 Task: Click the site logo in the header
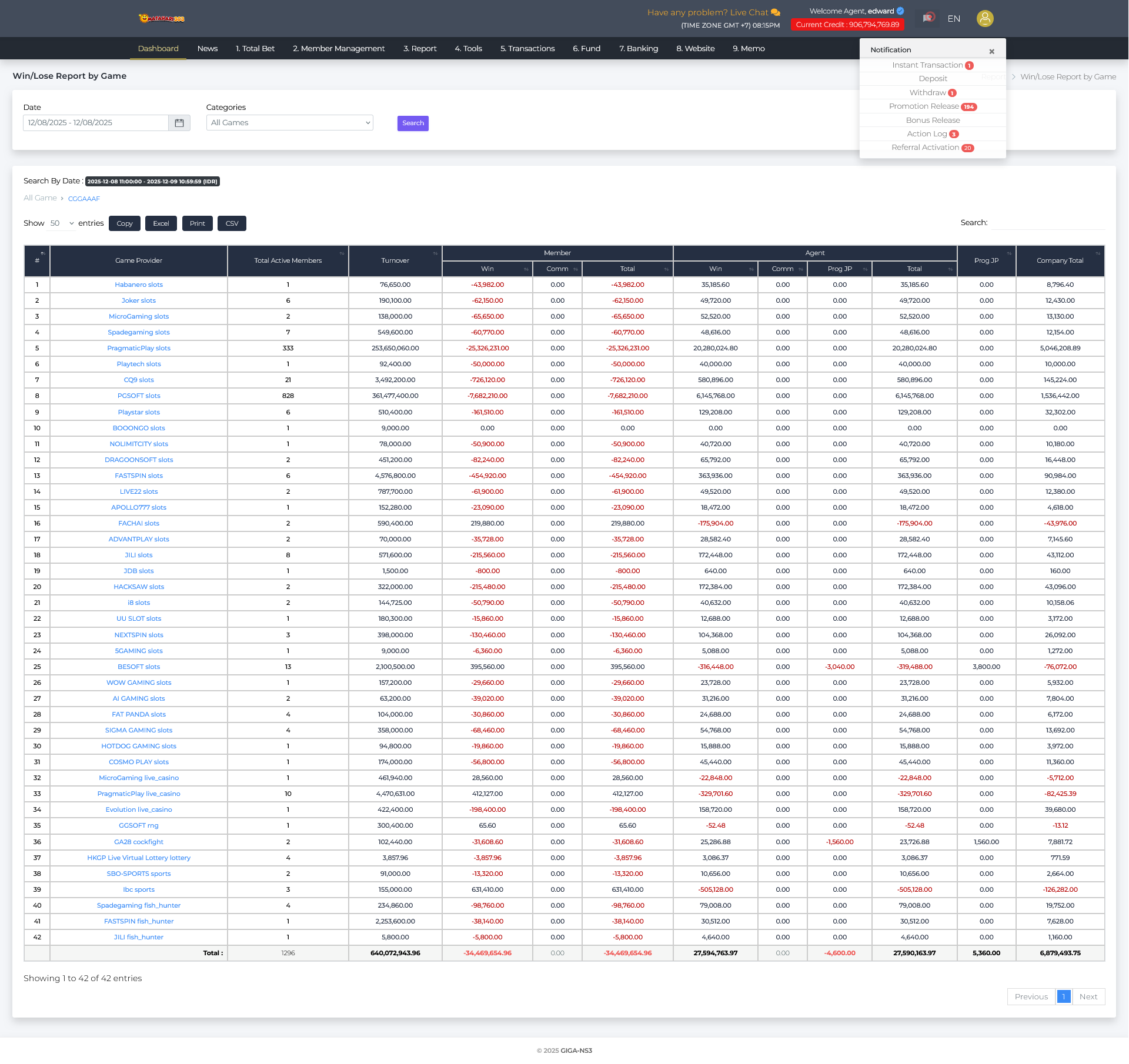161,19
